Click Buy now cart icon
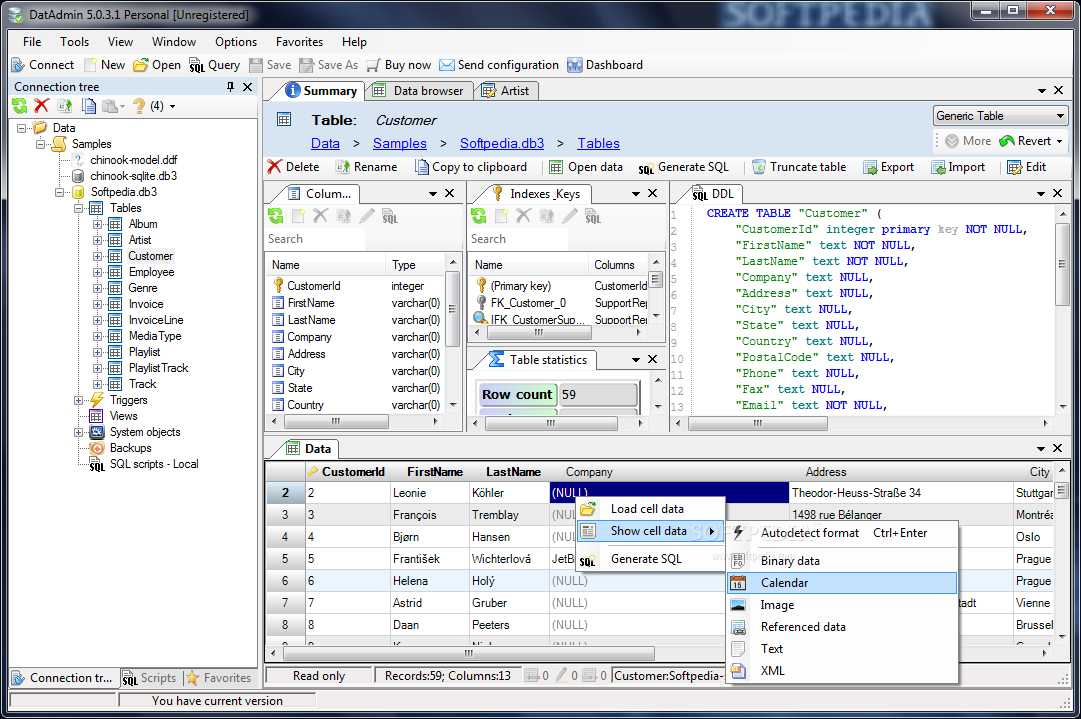This screenshot has width=1081, height=719. tap(373, 65)
